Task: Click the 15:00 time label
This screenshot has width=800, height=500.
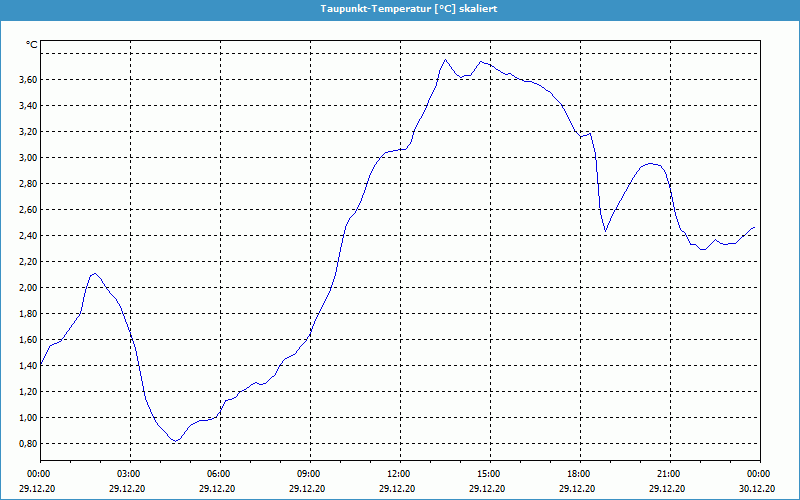Action: tap(488, 474)
